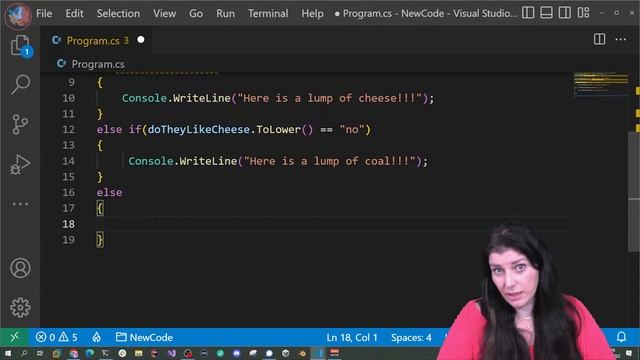Click the "Here is a lump of cheese!!!" string
The width and height of the screenshot is (640, 360).
pyautogui.click(x=329, y=98)
